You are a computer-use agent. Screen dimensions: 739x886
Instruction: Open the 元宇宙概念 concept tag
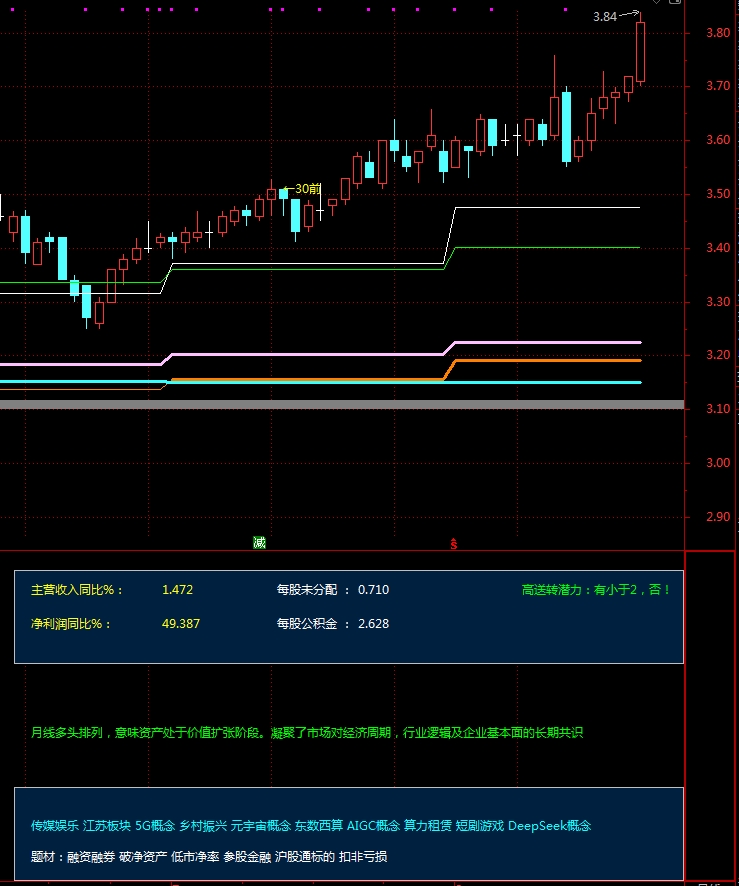(261, 826)
